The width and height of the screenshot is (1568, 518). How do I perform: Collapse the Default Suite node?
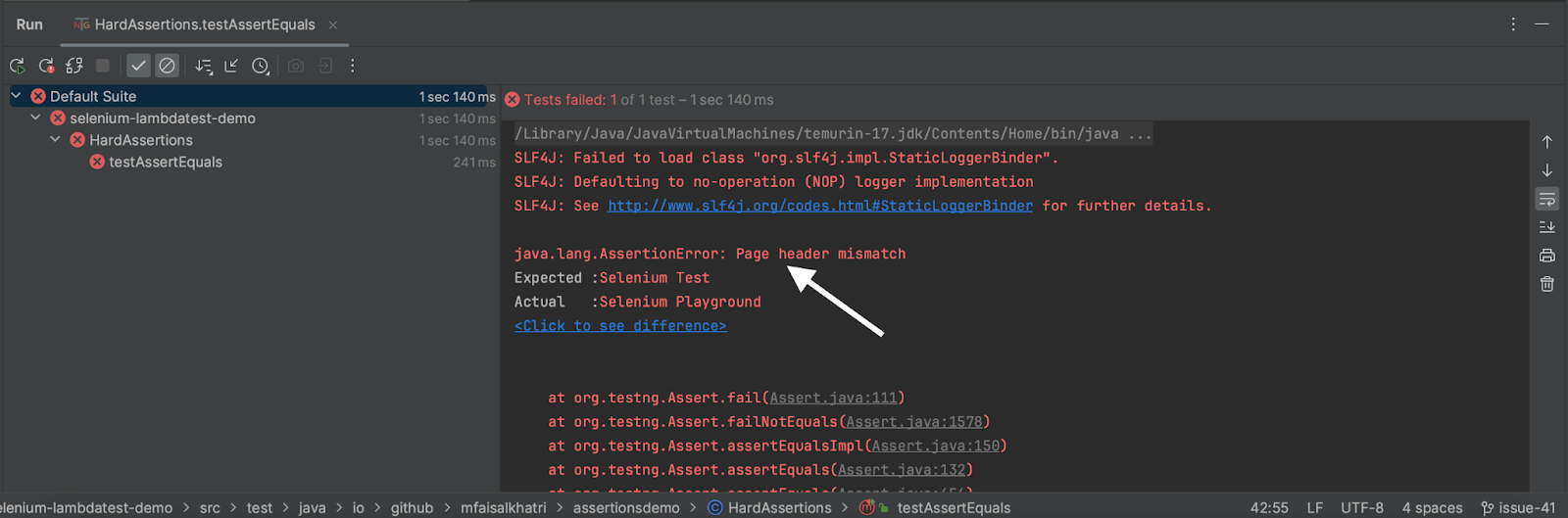pyautogui.click(x=16, y=96)
